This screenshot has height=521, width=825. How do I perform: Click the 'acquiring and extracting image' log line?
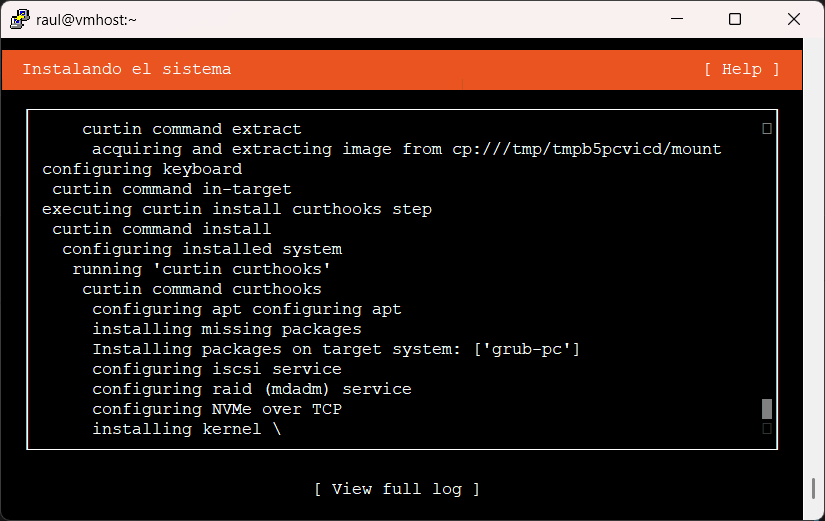point(406,149)
